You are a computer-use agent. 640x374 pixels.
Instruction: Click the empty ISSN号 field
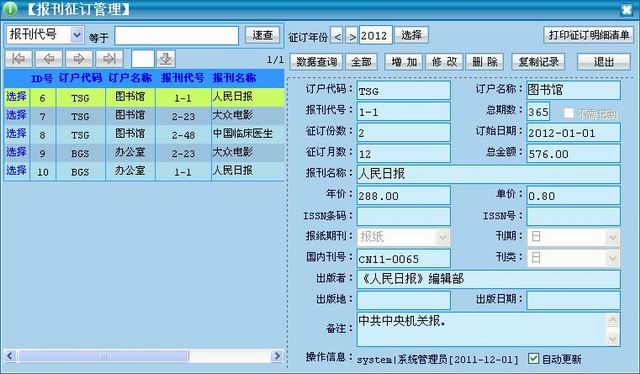point(573,216)
